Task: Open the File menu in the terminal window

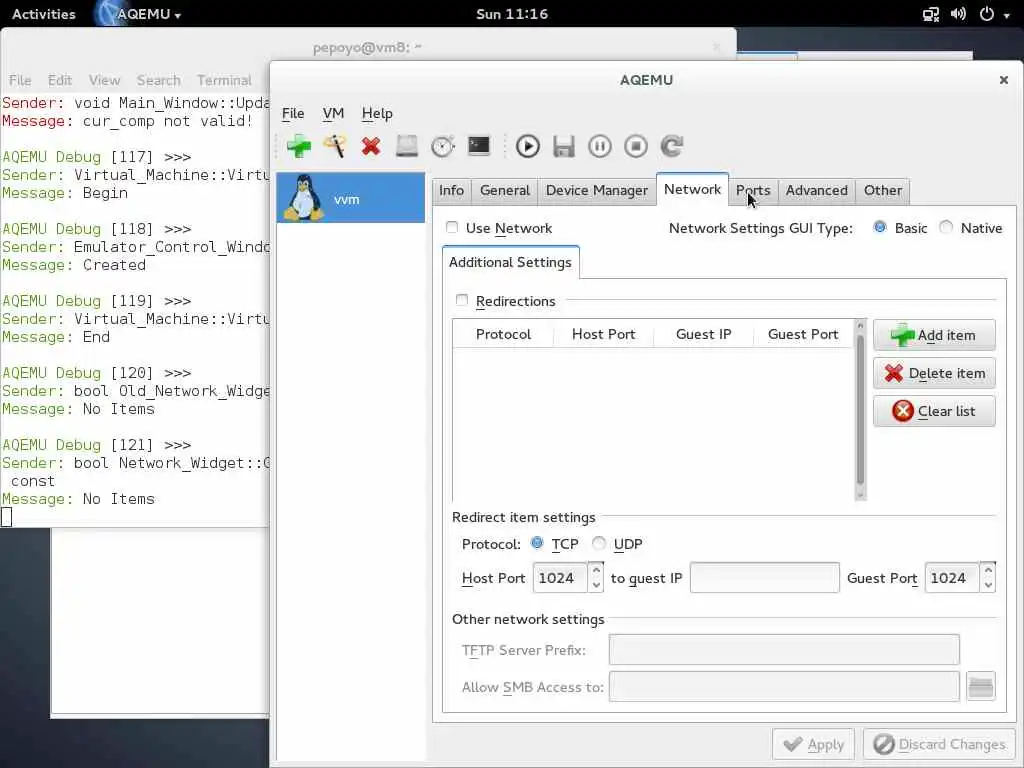Action: tap(20, 80)
